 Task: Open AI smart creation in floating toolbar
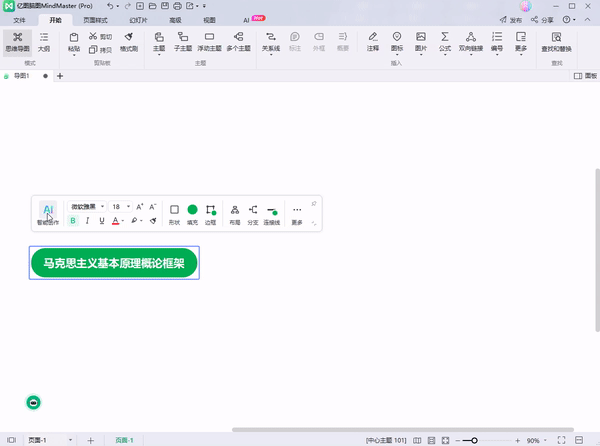coord(48,214)
